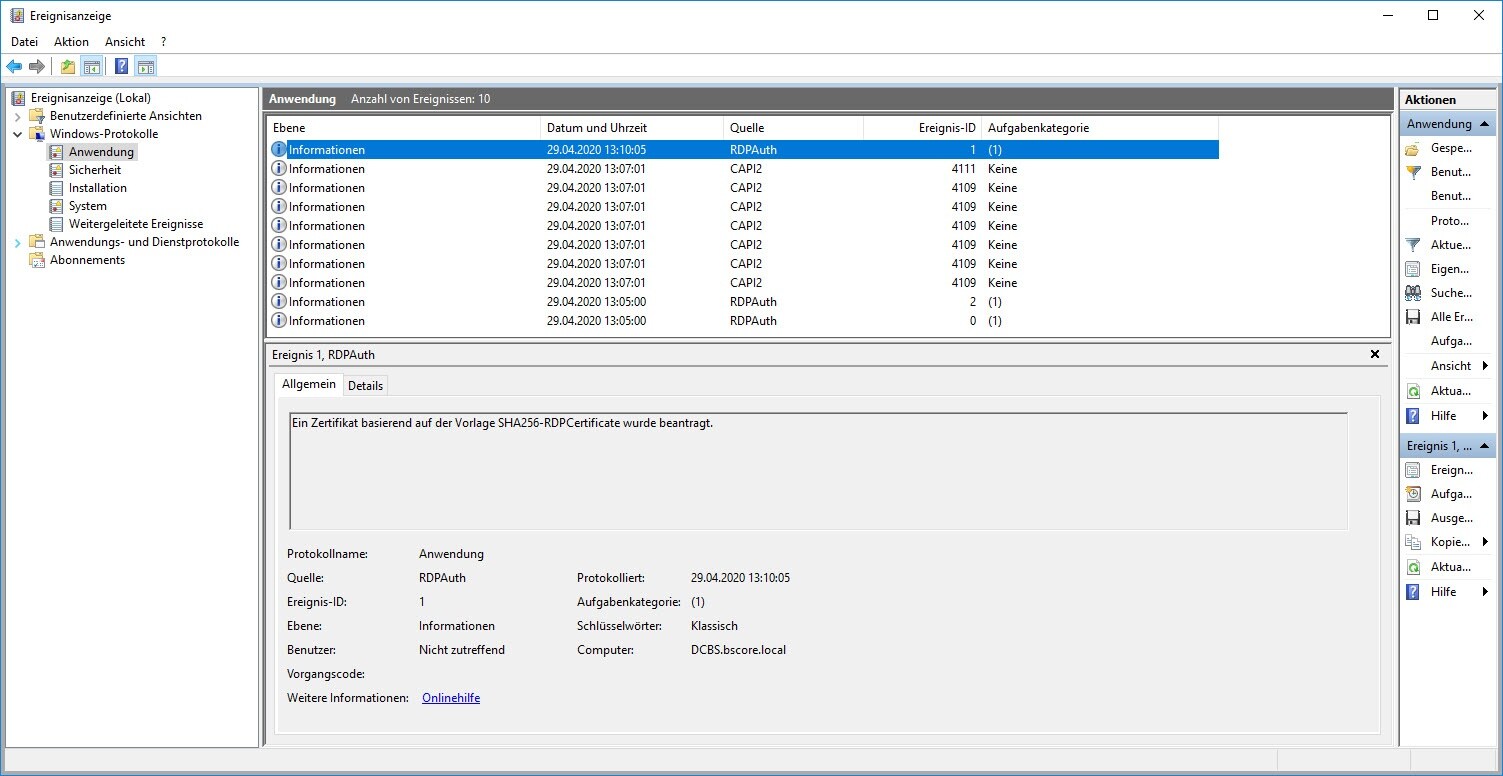The height and width of the screenshot is (776, 1503).
Task: Open the Aktion menu
Action: tap(71, 42)
